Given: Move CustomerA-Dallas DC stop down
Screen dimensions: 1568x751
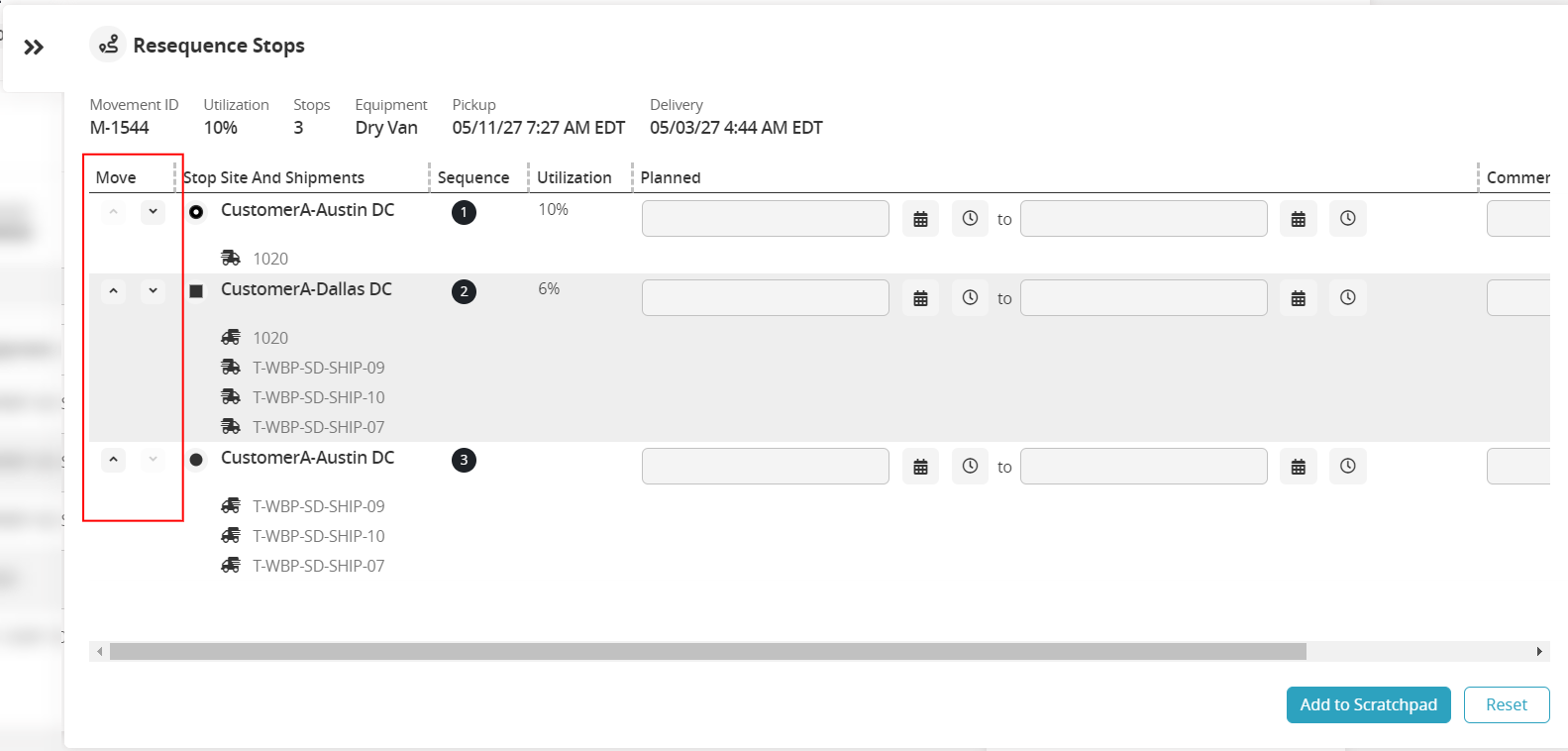Looking at the screenshot, I should pos(153,291).
